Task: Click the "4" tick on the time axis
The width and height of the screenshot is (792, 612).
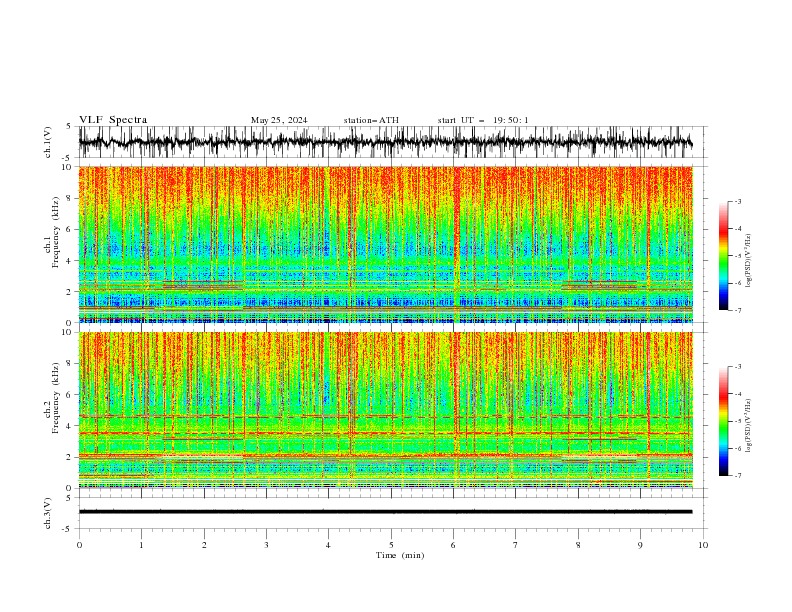Action: click(x=328, y=545)
